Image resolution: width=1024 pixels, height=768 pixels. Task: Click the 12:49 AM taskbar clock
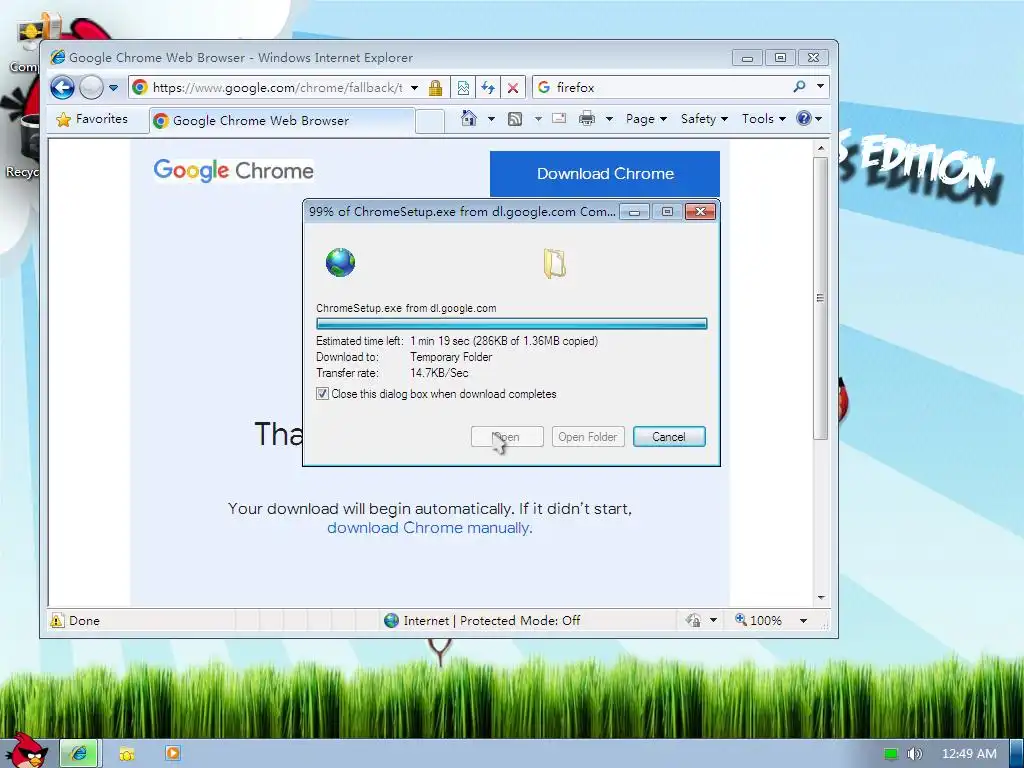click(x=969, y=754)
